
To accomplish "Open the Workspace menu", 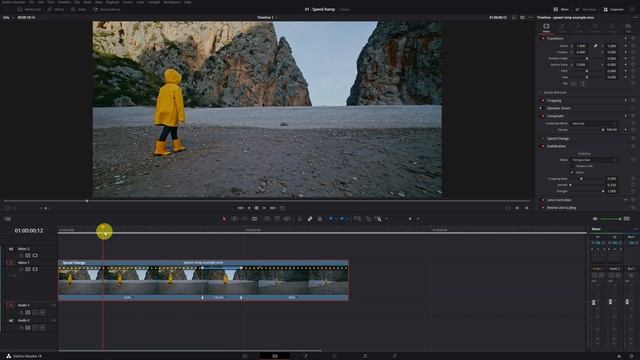I will pyautogui.click(x=172, y=2).
